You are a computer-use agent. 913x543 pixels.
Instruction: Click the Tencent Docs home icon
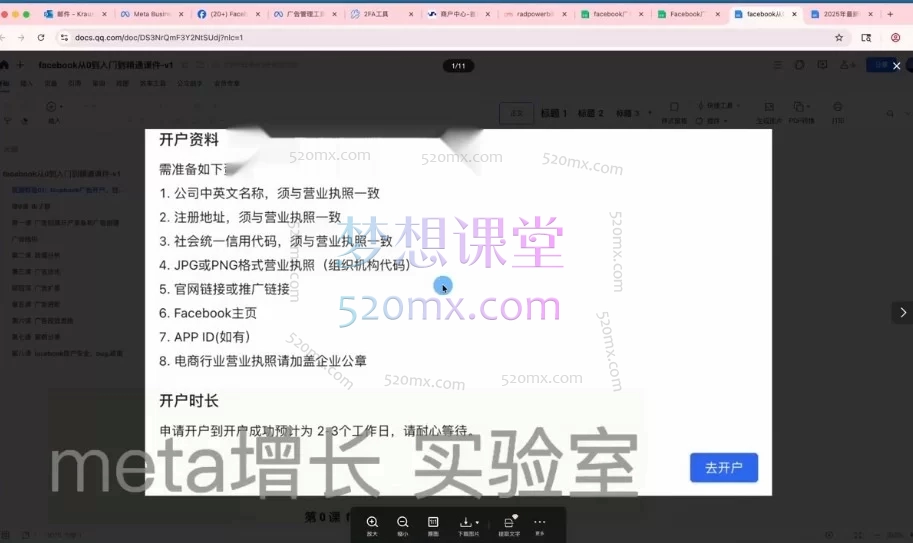pyautogui.click(x=5, y=65)
